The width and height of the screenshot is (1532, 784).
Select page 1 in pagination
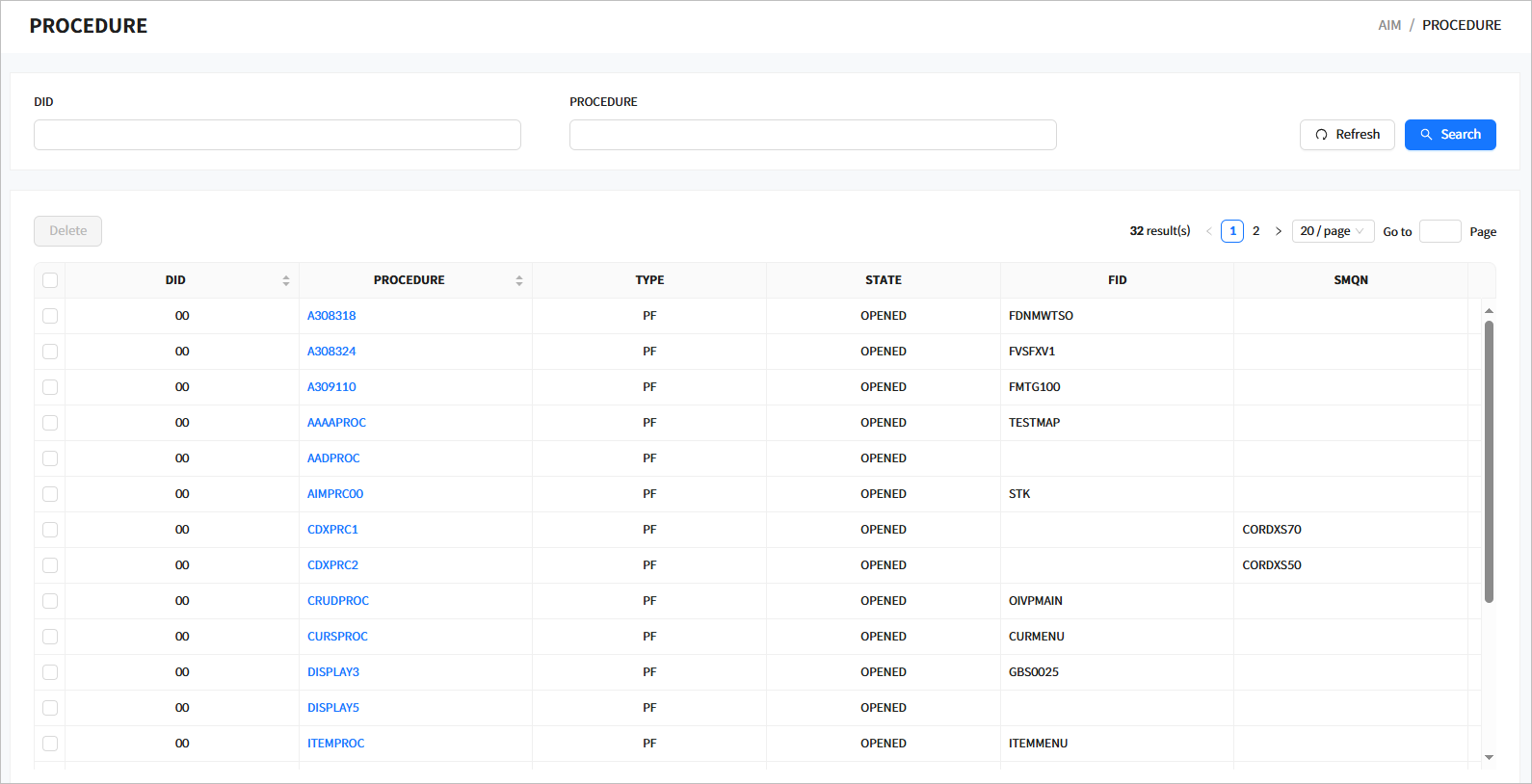[x=1232, y=231]
